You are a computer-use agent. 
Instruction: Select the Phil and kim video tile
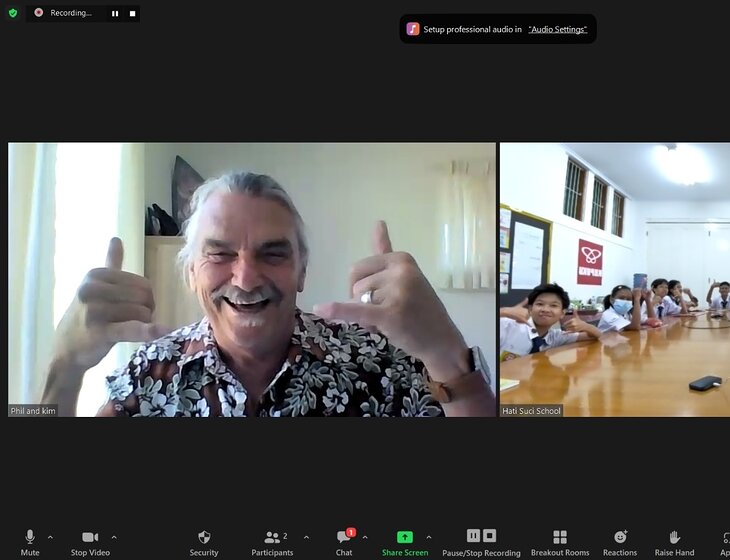coord(252,279)
